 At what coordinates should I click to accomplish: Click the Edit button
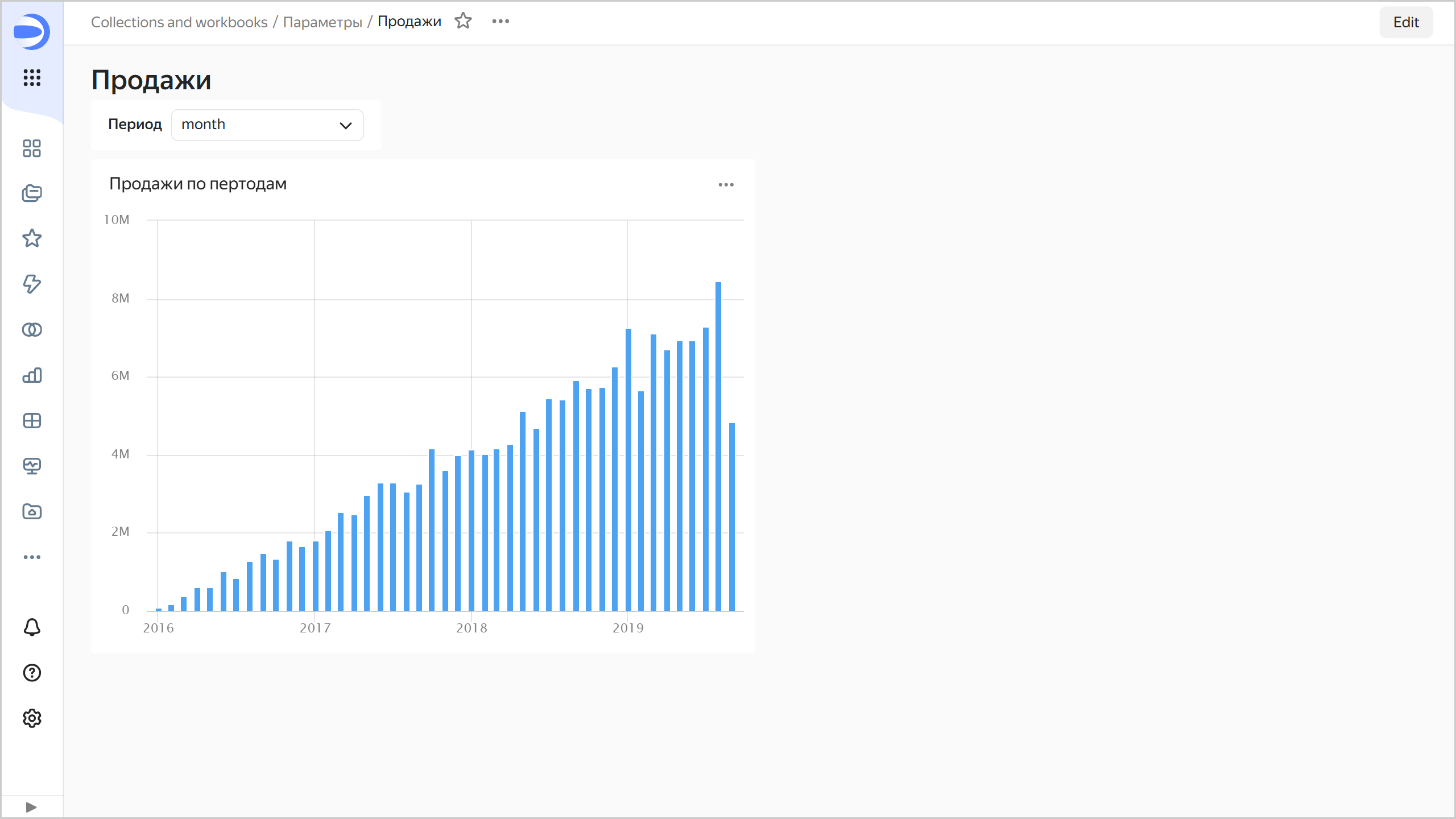coord(1405,22)
